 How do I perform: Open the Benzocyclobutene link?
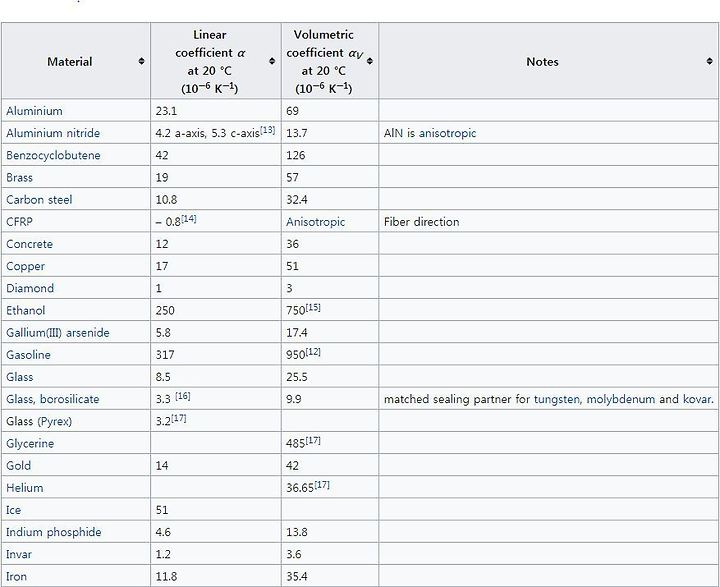[x=53, y=155]
